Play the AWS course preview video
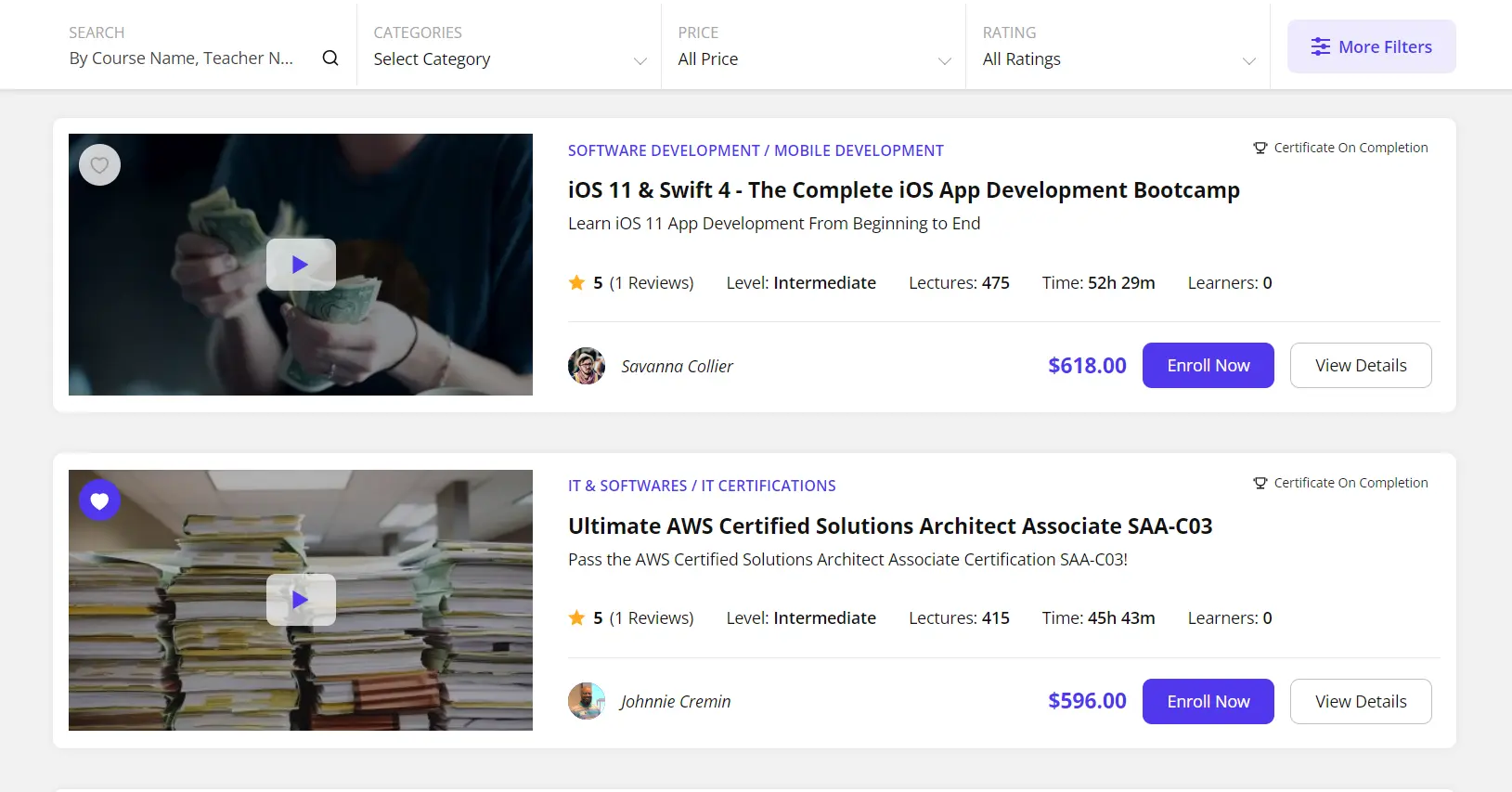 tap(301, 600)
